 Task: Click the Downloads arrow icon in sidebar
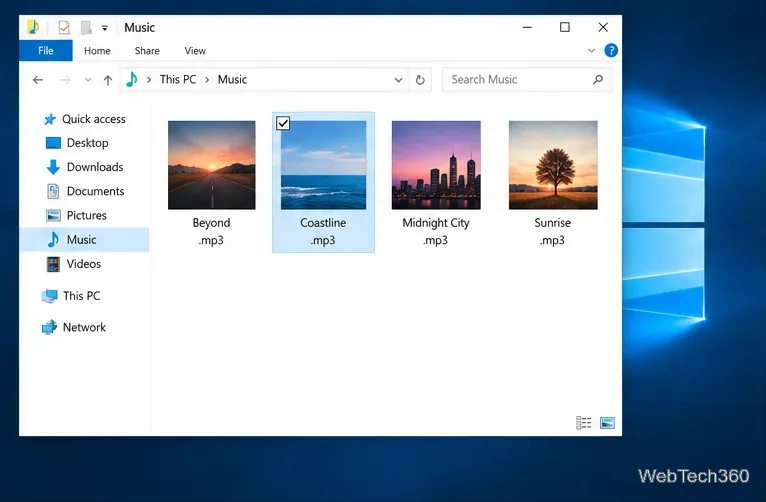[x=53, y=167]
